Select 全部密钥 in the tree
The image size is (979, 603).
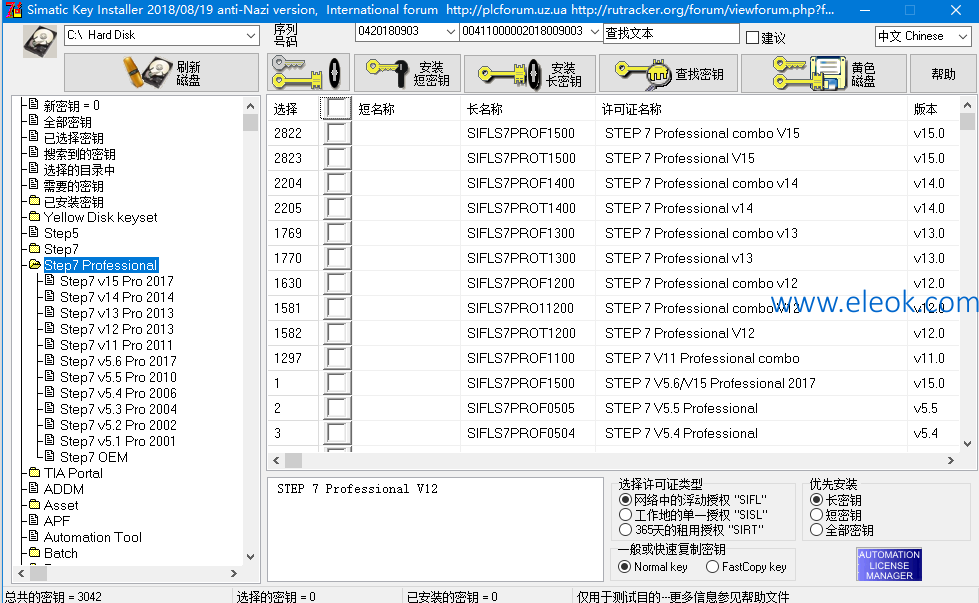[67, 122]
